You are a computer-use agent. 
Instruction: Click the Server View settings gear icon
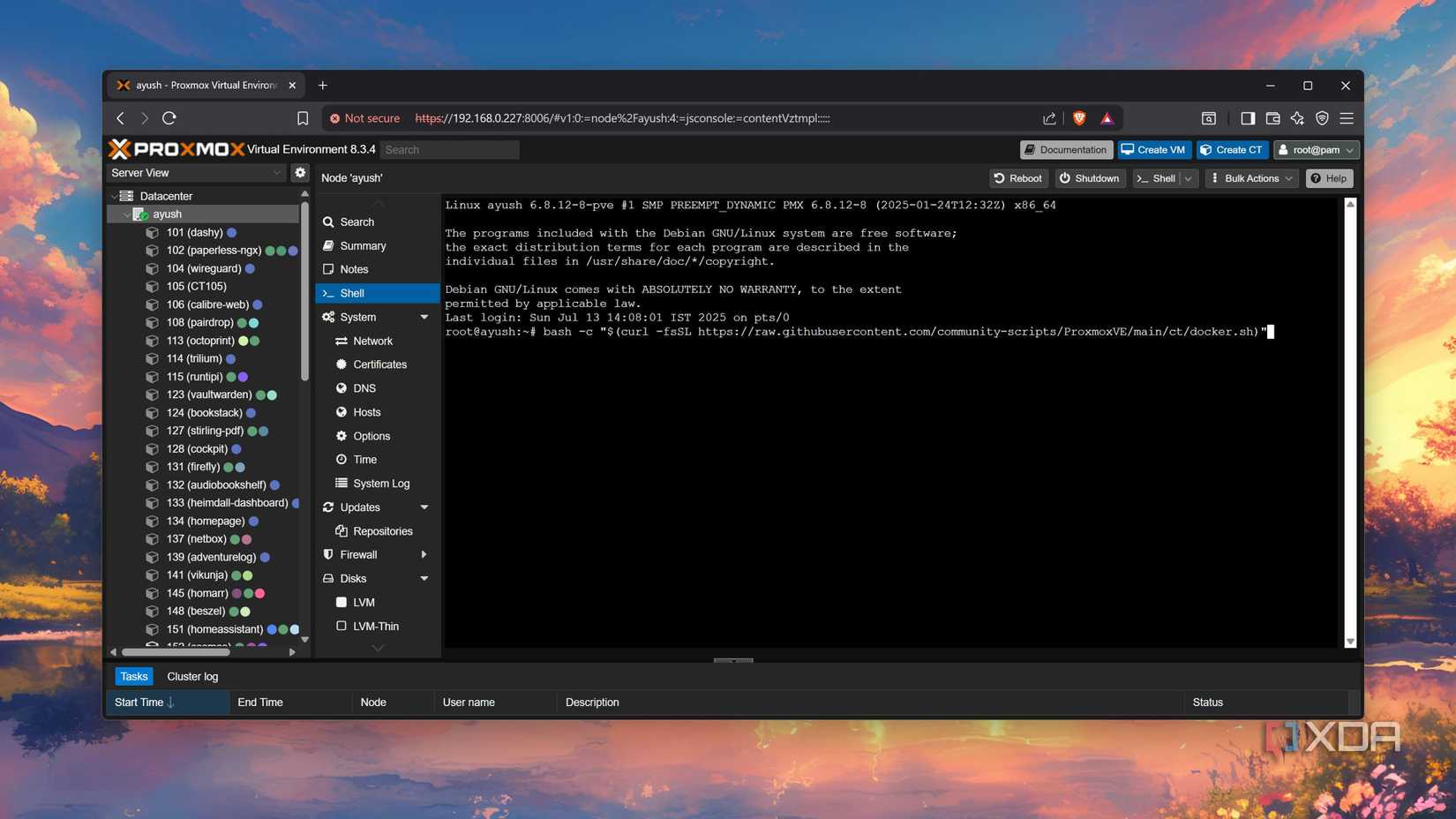300,173
